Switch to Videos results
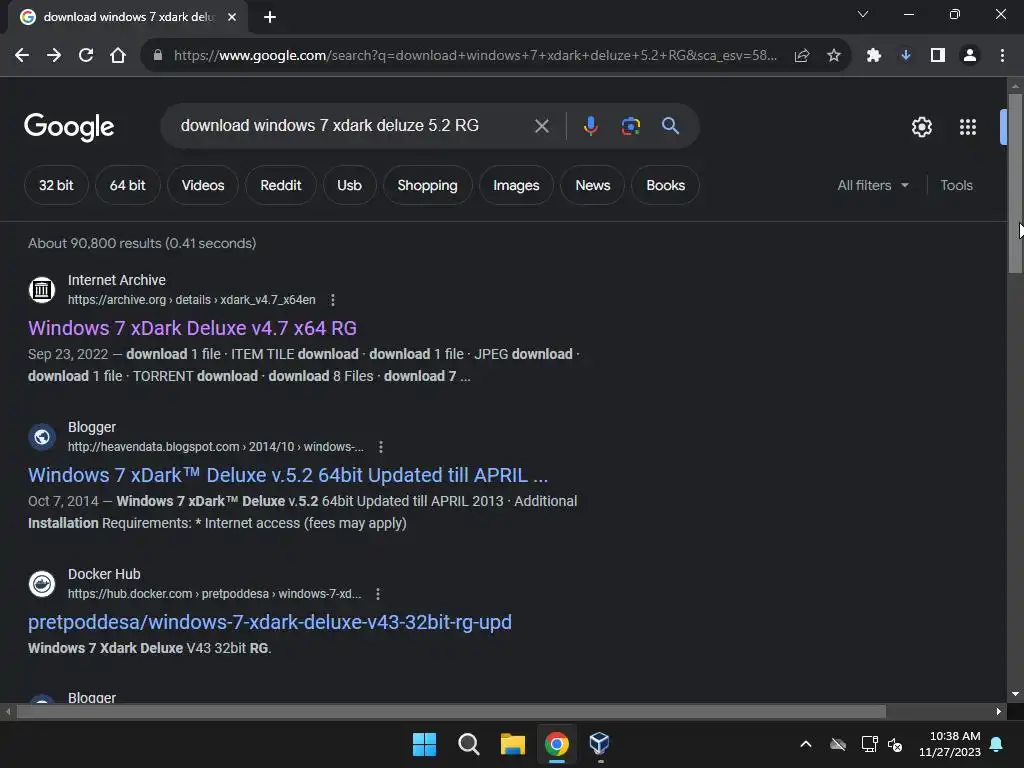The height and width of the screenshot is (768, 1024). (x=203, y=185)
